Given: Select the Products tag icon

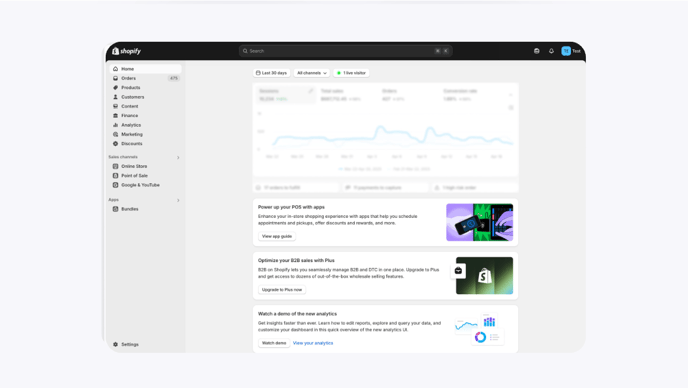Looking at the screenshot, I should pyautogui.click(x=115, y=87).
